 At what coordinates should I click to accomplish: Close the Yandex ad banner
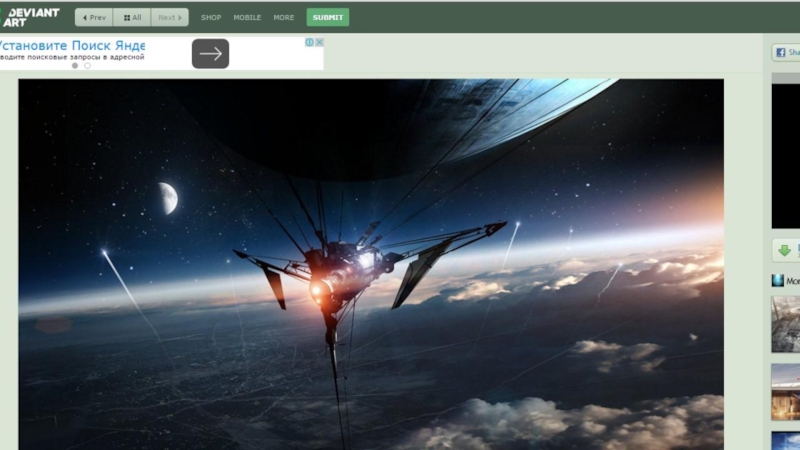319,42
